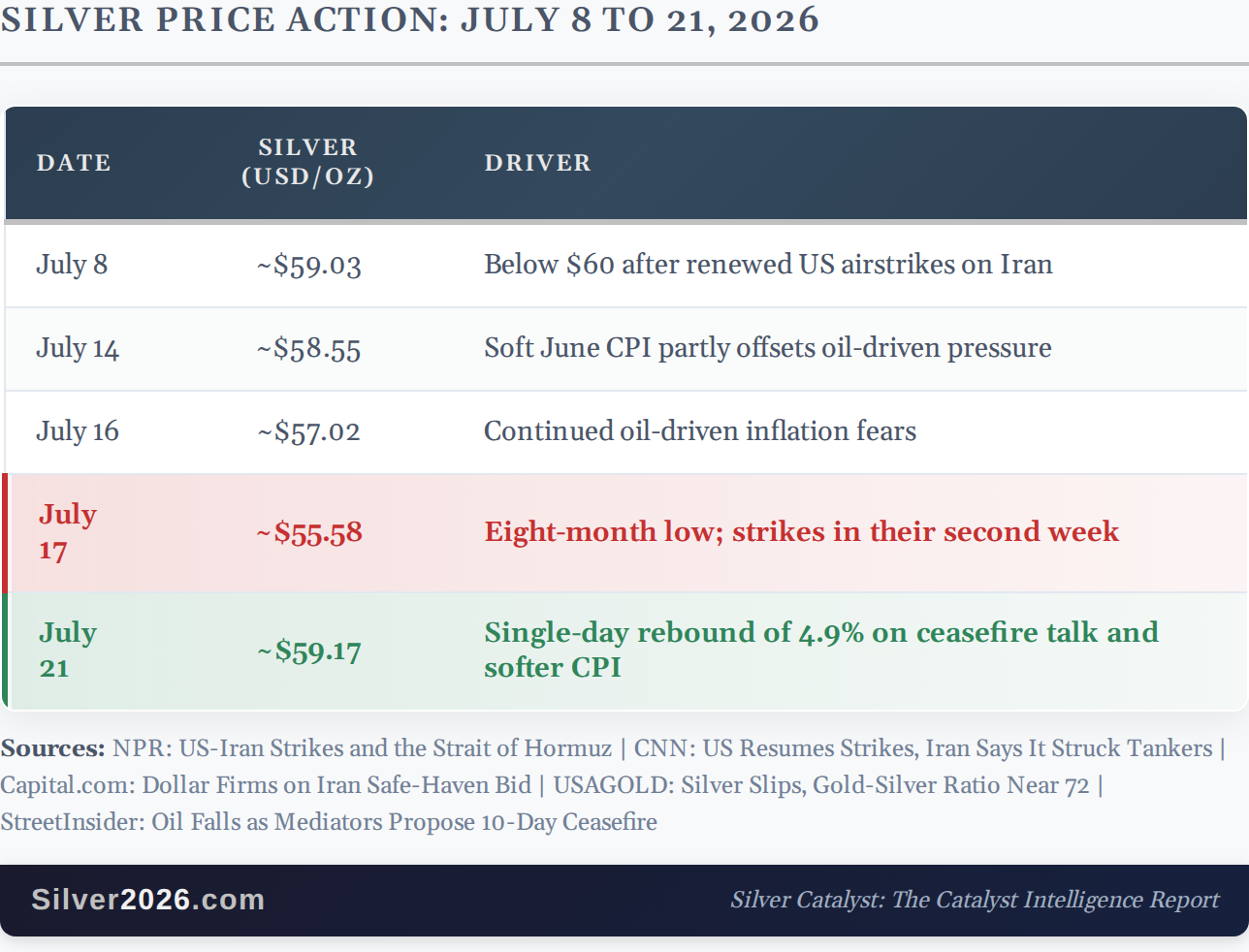Image resolution: width=1249 pixels, height=952 pixels.
Task: Select the July 16 date cell
Action: pos(78,431)
